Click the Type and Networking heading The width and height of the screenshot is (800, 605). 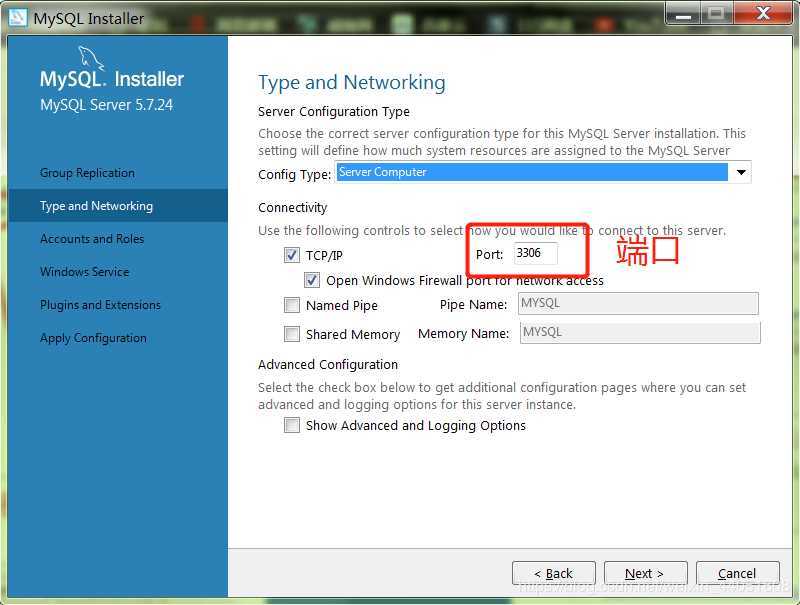(352, 83)
